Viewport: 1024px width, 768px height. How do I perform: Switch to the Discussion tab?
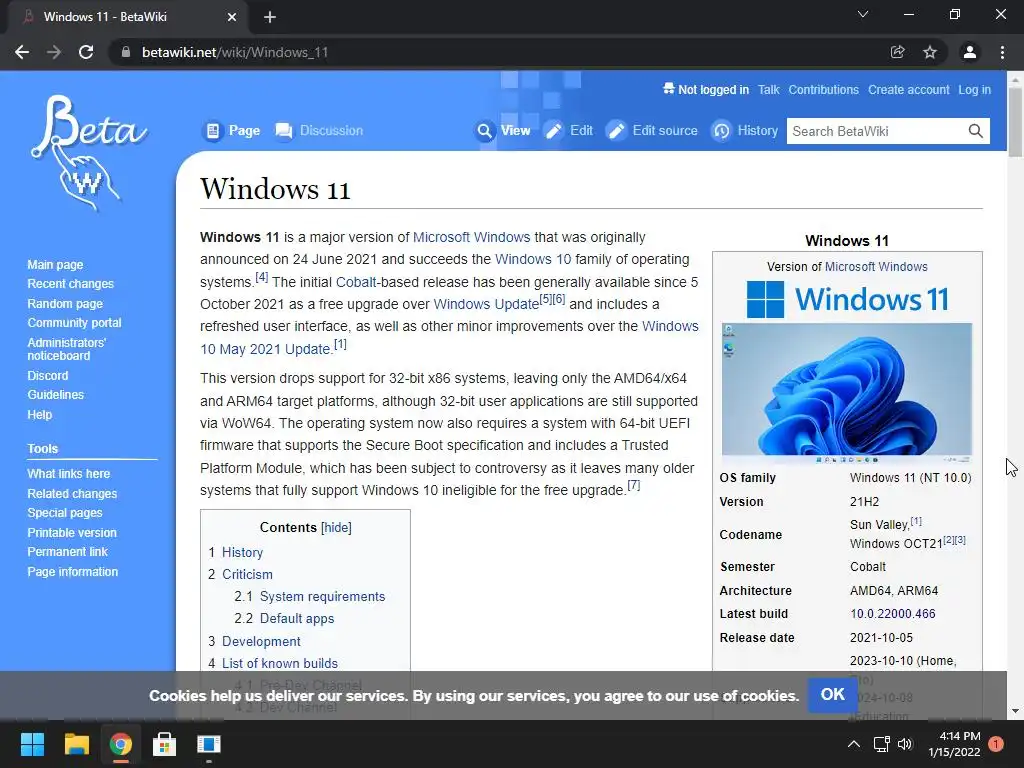click(x=319, y=131)
